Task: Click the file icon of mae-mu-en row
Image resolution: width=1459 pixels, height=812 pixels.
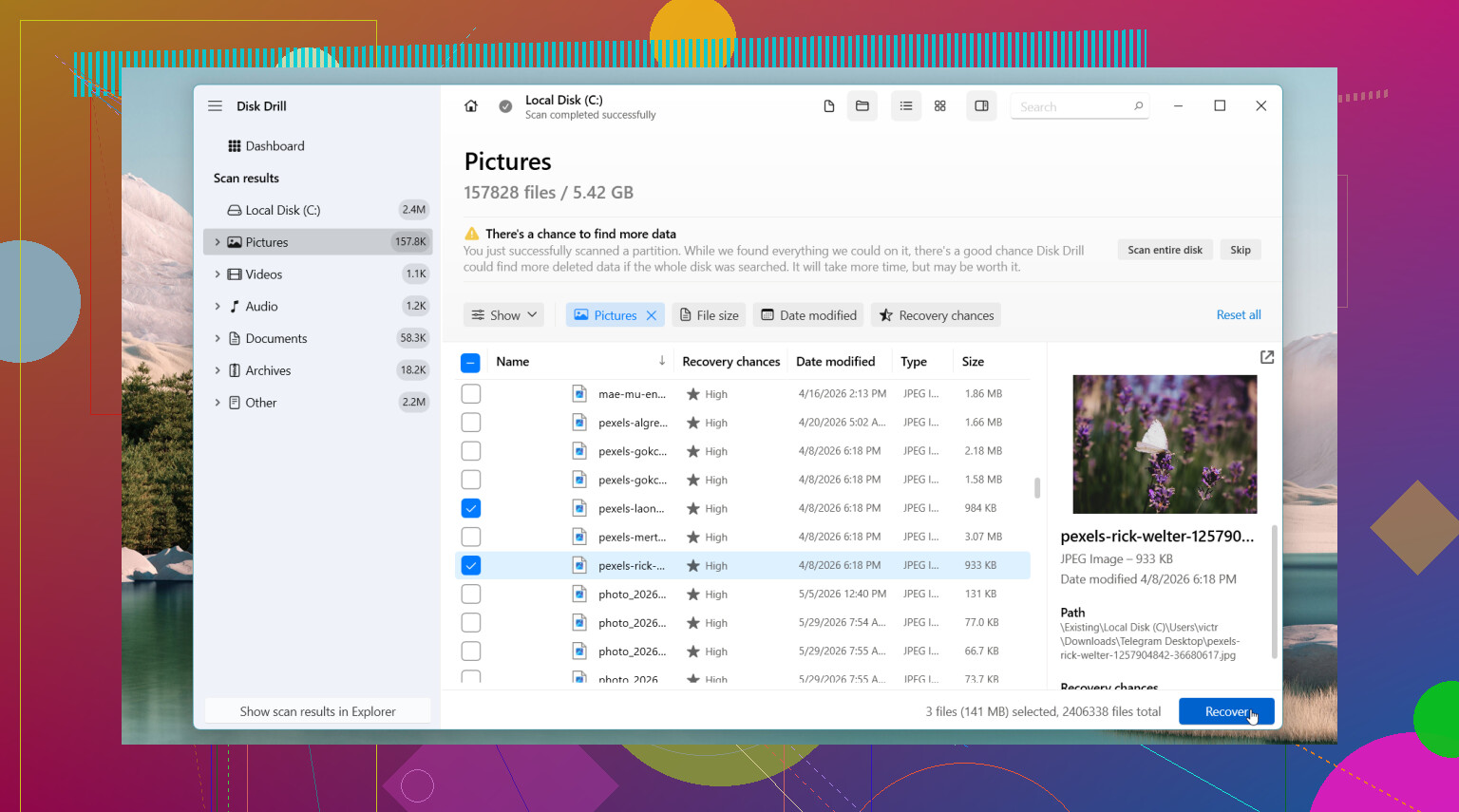Action: click(579, 394)
